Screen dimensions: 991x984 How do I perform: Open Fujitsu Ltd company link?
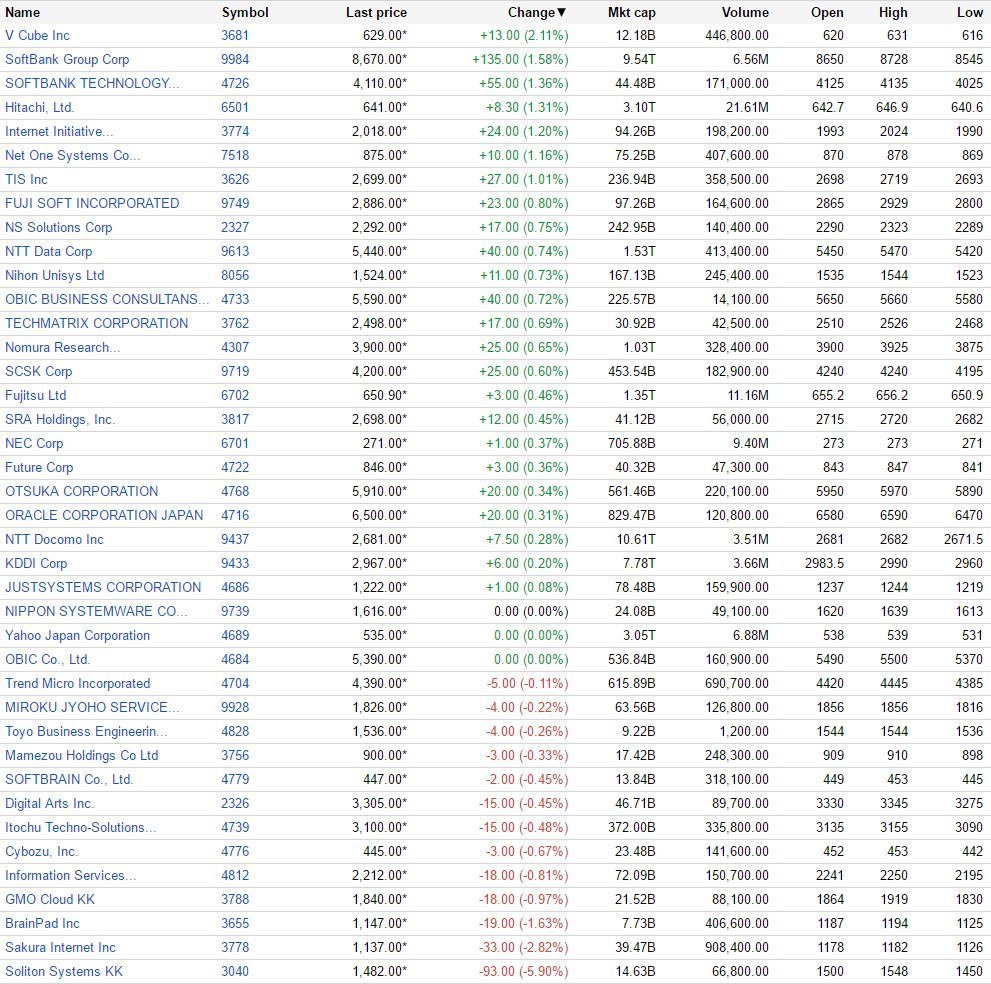click(x=35, y=396)
